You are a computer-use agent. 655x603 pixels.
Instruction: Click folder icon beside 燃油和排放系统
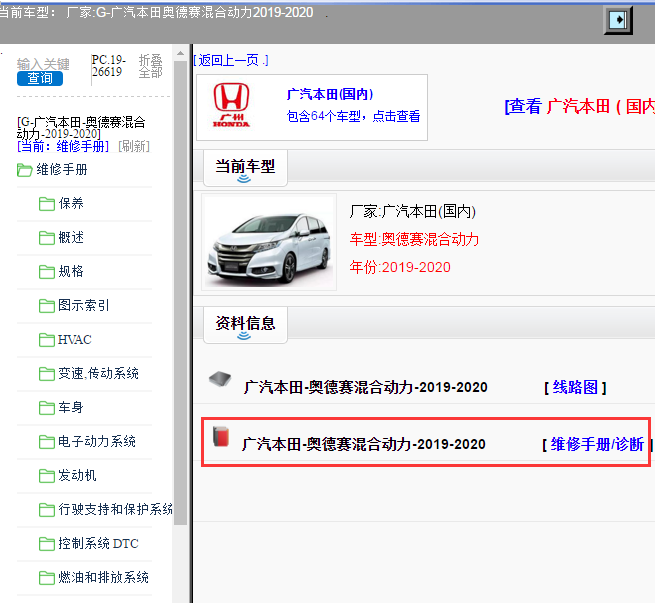(47, 578)
